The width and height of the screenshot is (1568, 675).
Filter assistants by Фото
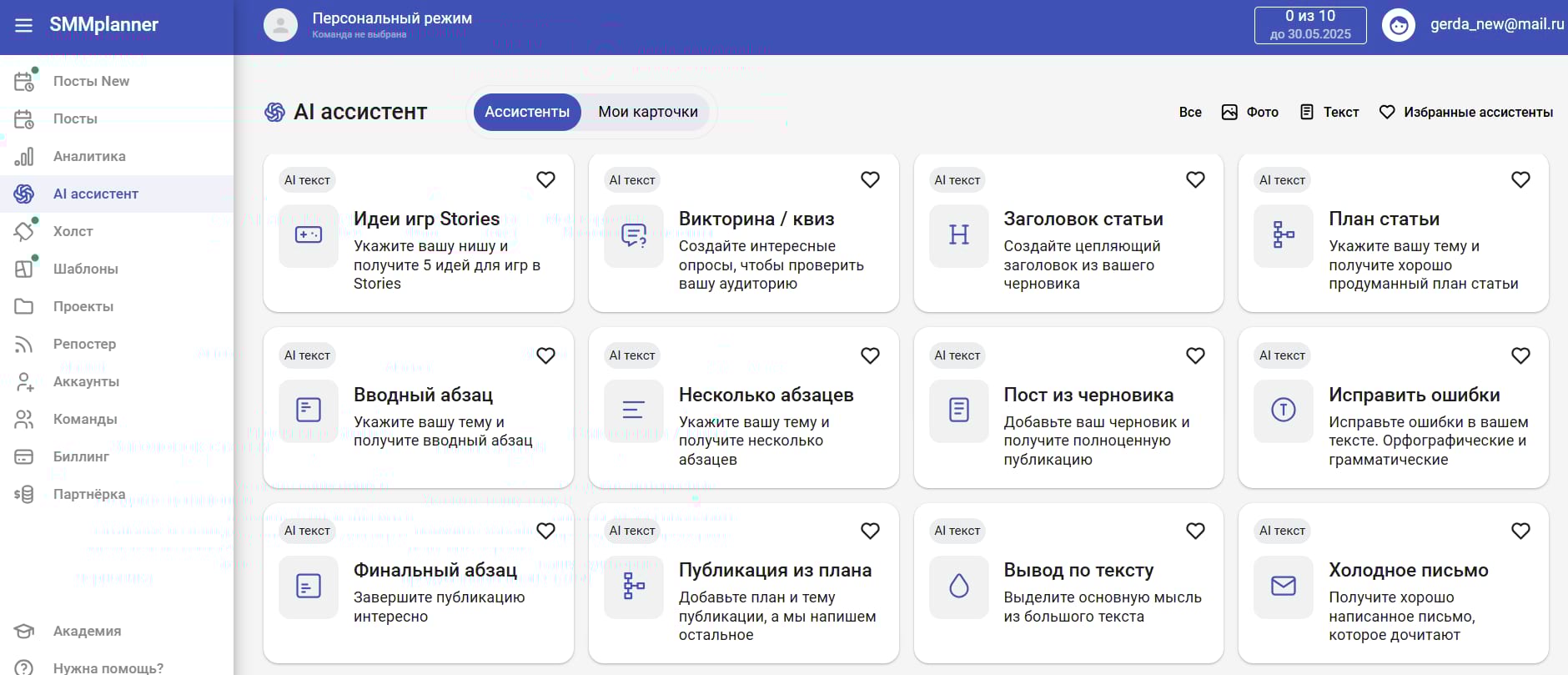tap(1249, 112)
